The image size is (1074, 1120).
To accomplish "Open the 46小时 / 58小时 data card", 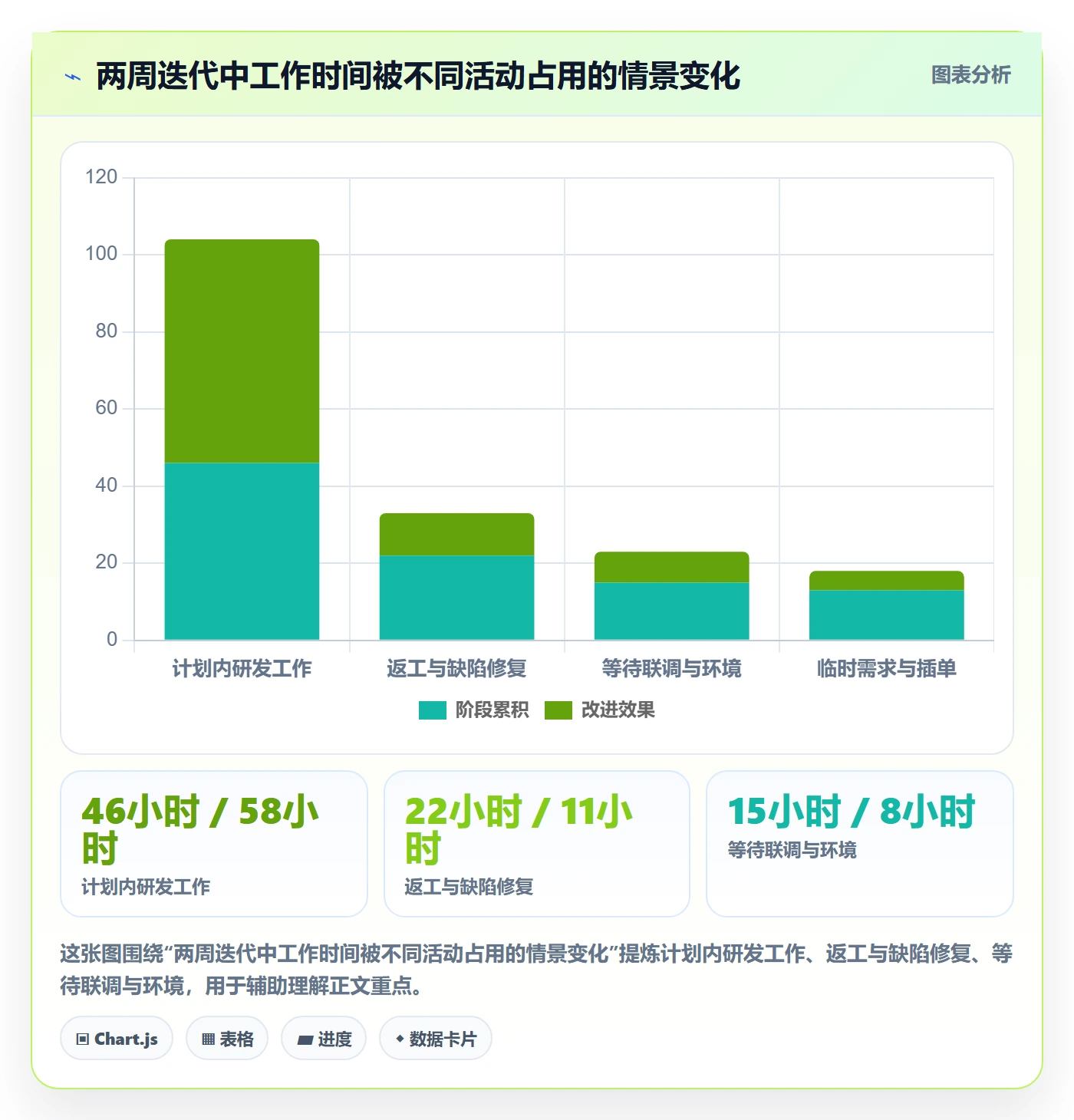I will [x=214, y=844].
